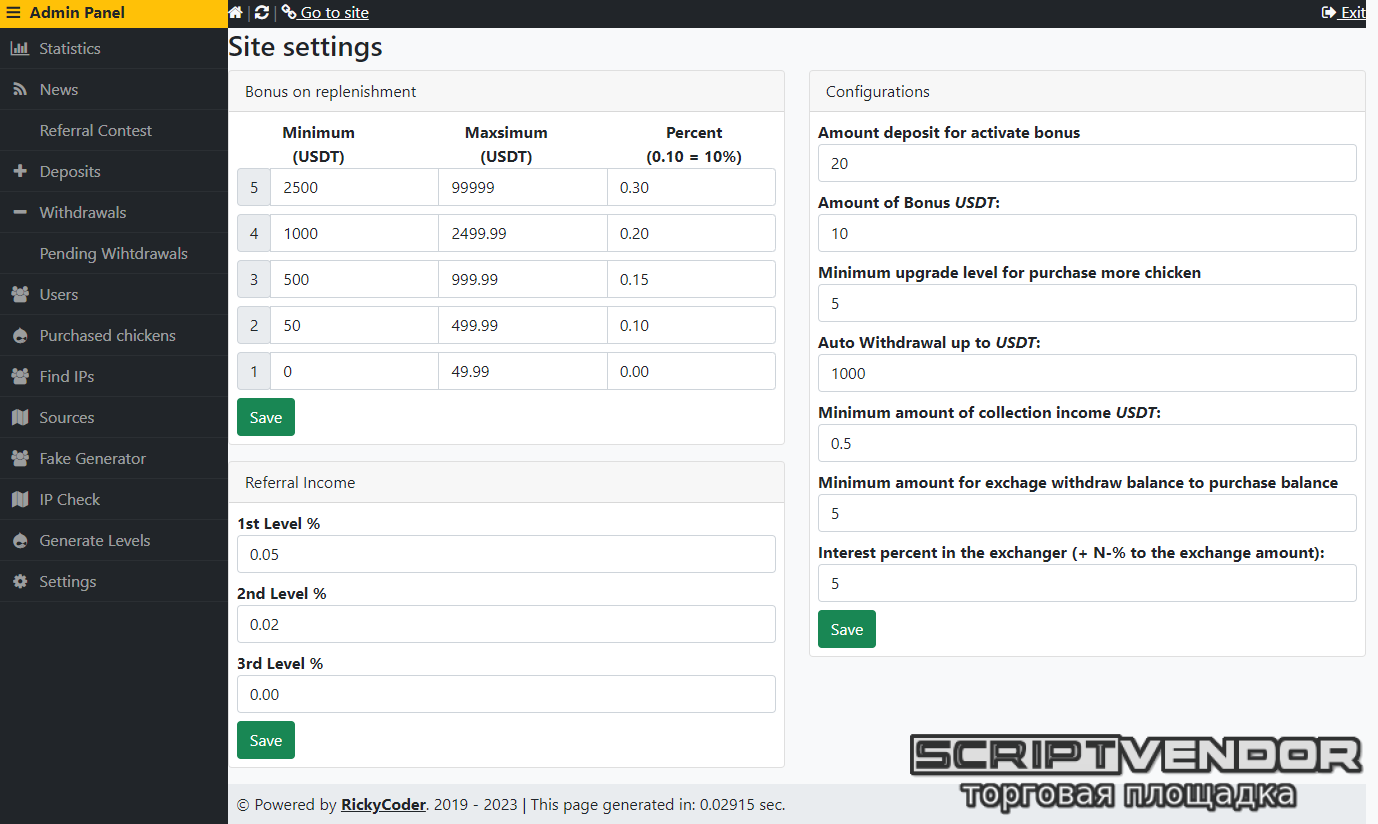Click the gear icon next to Settings
This screenshot has height=824, width=1378.
tap(19, 581)
